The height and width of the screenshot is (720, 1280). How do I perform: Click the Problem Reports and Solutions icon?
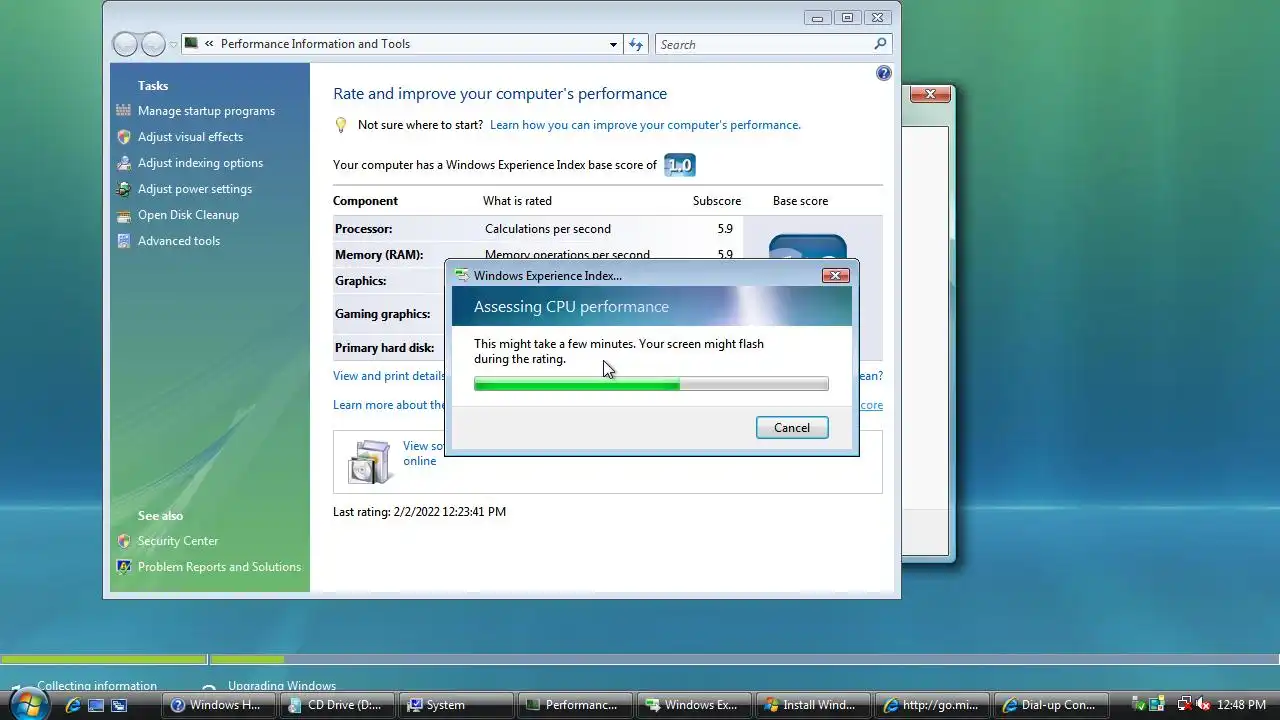click(x=124, y=567)
